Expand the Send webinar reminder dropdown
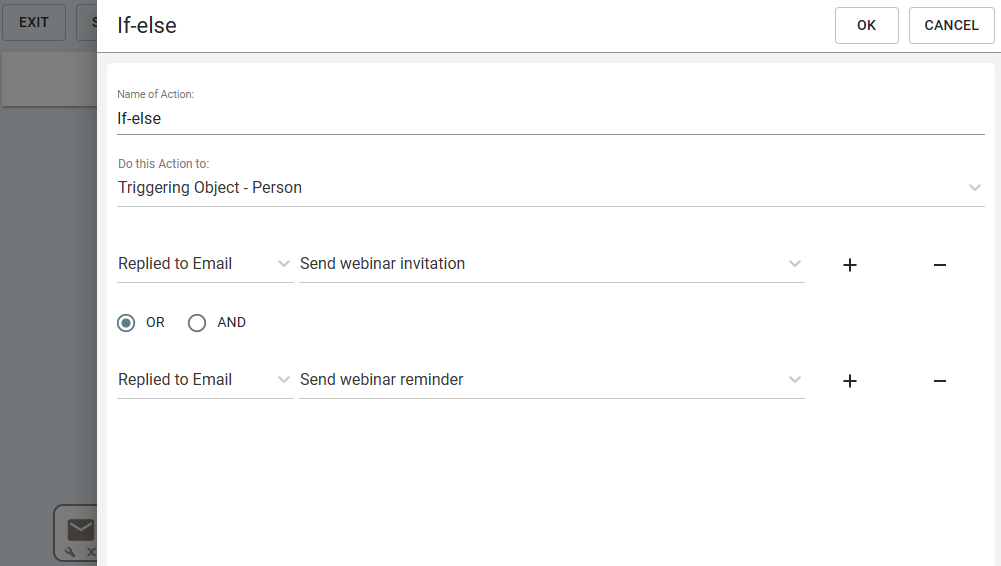Image resolution: width=1001 pixels, height=566 pixels. [551, 380]
